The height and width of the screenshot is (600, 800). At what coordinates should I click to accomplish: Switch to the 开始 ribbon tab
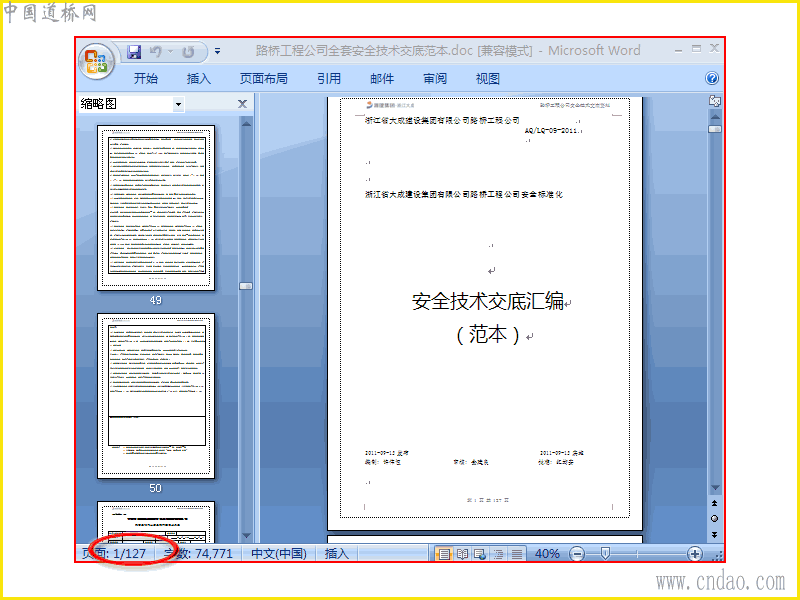click(x=145, y=79)
